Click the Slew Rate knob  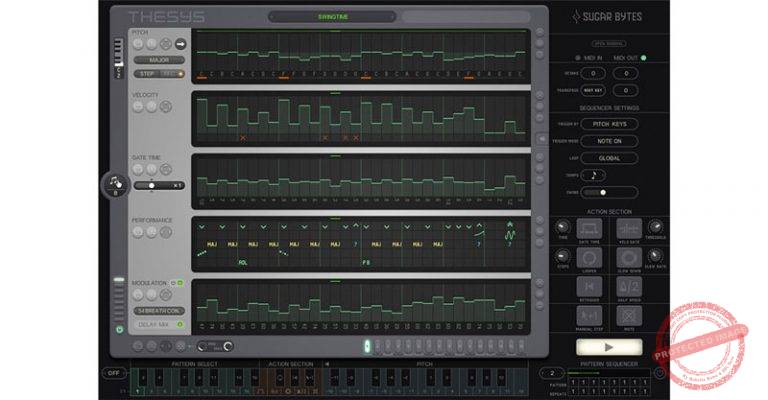tap(655, 256)
